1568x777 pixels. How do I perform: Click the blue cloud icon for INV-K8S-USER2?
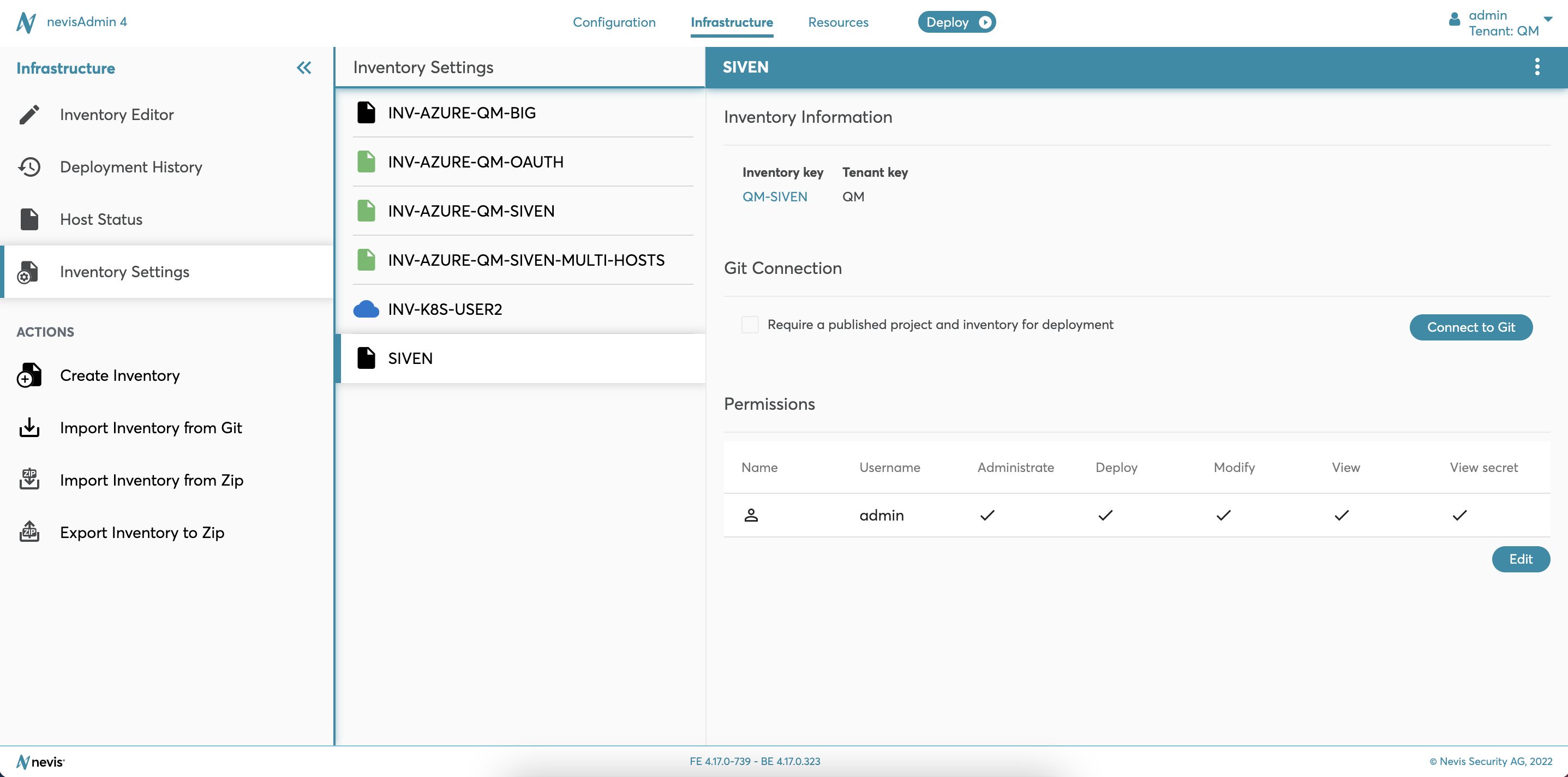tap(366, 309)
